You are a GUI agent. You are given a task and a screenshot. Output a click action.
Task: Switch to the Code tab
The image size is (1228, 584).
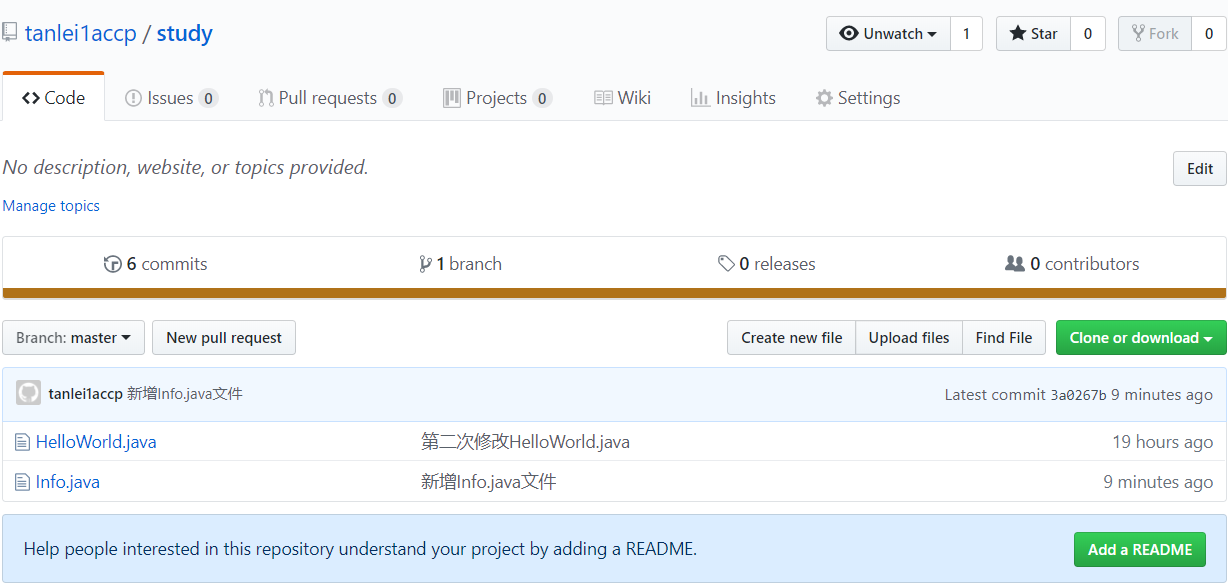(53, 98)
